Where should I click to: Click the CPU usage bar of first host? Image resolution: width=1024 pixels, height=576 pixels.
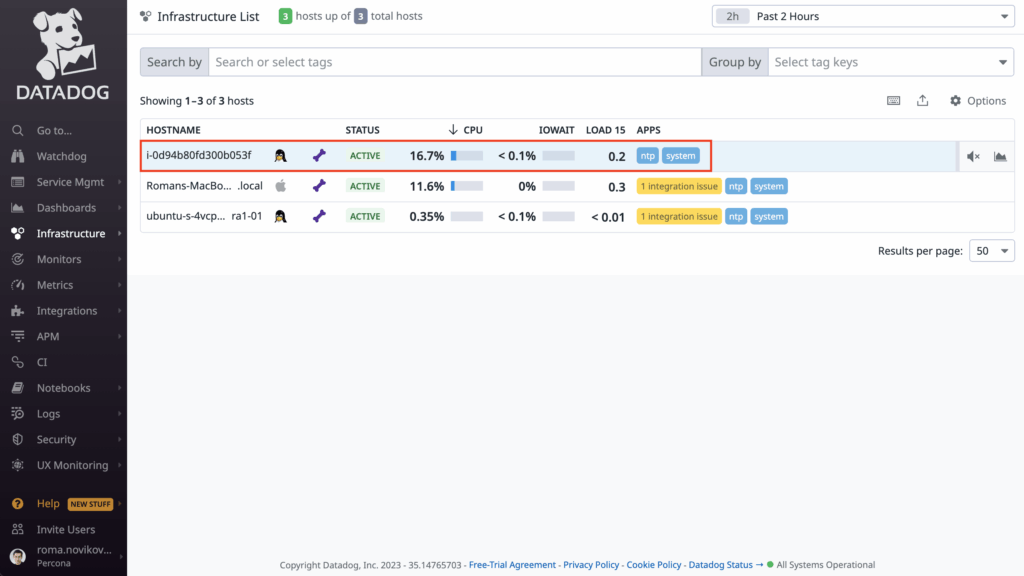[466, 156]
